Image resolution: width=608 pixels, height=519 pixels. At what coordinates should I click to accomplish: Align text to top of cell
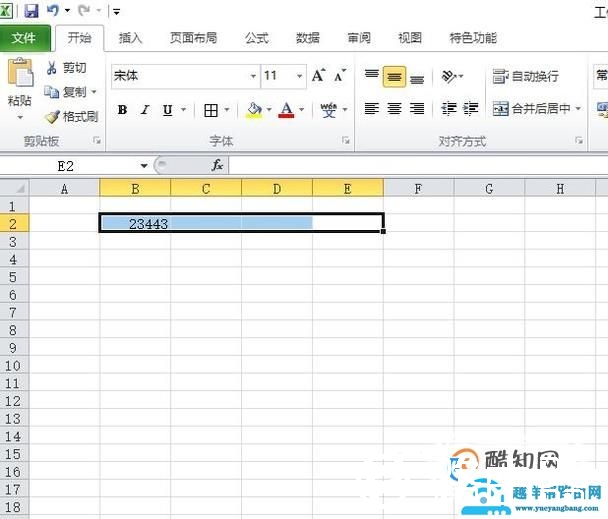click(371, 75)
